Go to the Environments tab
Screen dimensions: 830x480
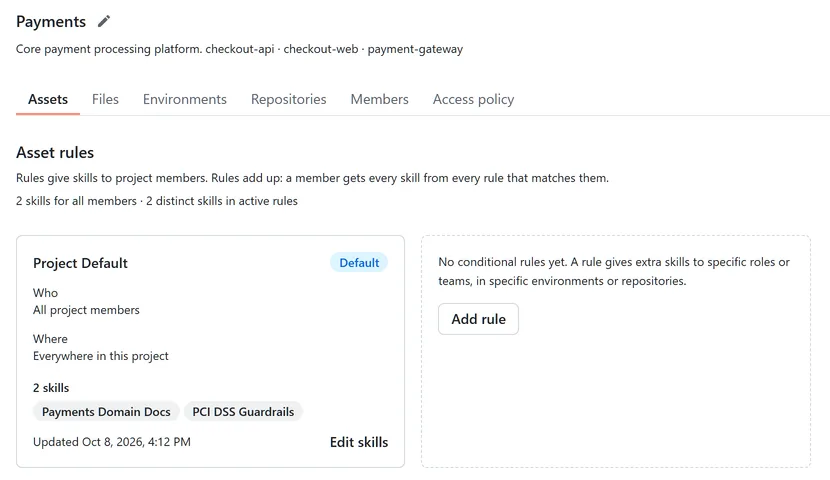185,99
